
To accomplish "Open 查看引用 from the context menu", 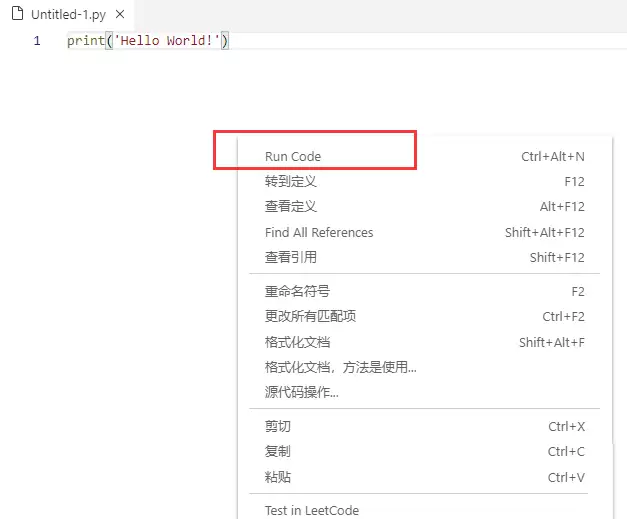I will coord(291,257).
